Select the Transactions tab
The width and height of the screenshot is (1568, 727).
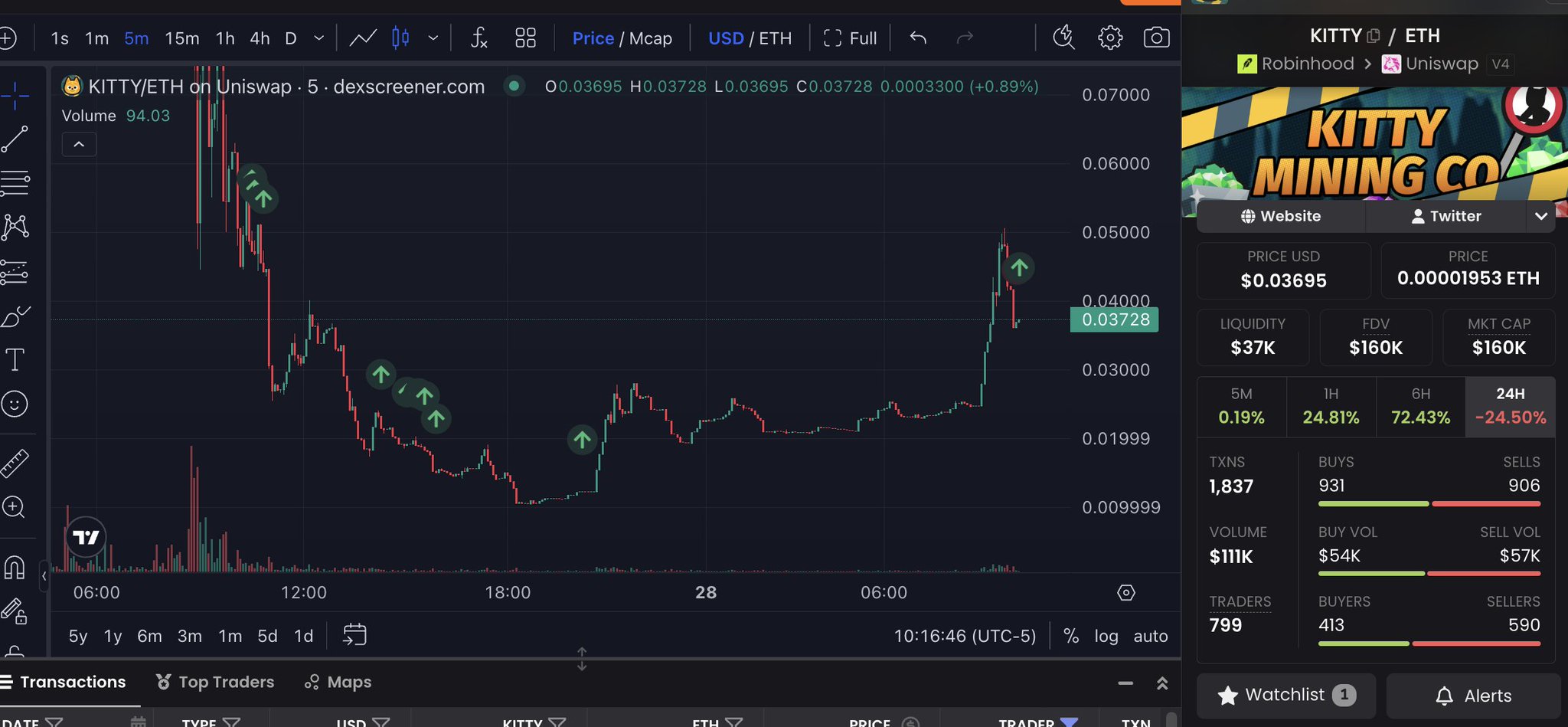point(64,682)
